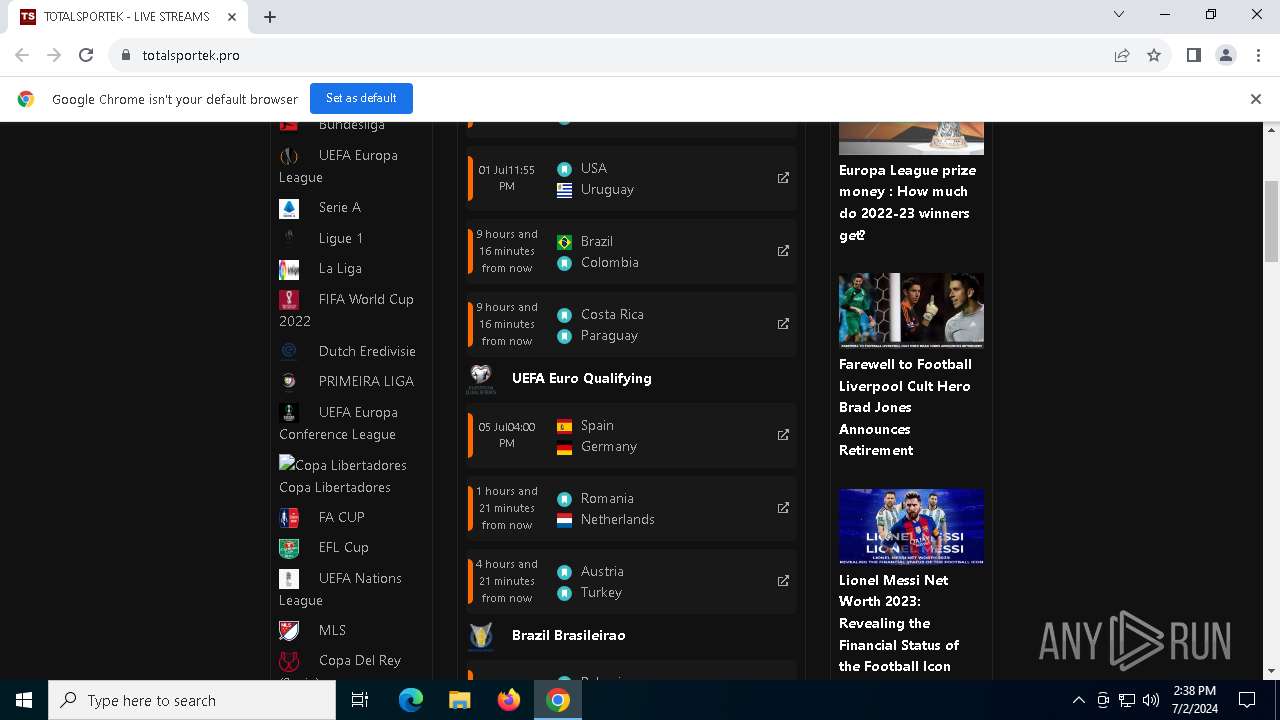The height and width of the screenshot is (720, 1280).
Task: Click the 2:38 PM taskbar clock
Action: pyautogui.click(x=1193, y=700)
